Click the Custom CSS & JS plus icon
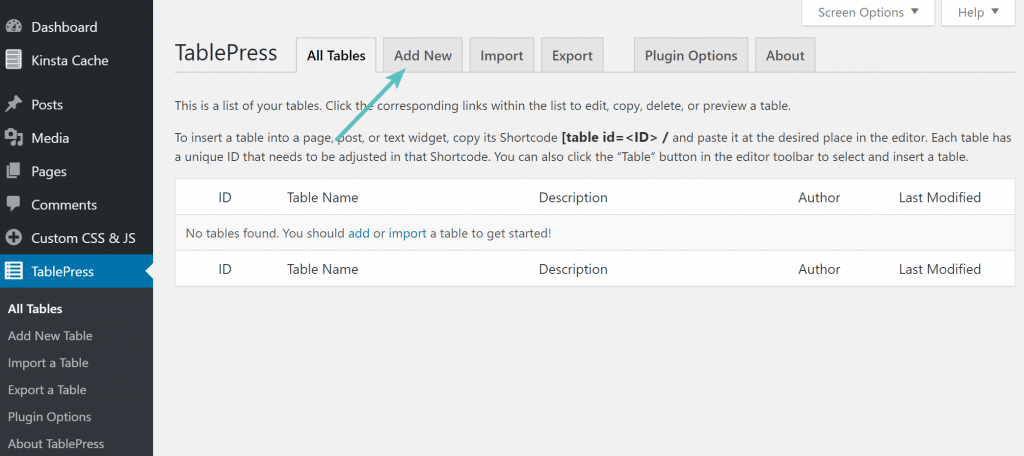This screenshot has width=1024, height=456. [14, 238]
